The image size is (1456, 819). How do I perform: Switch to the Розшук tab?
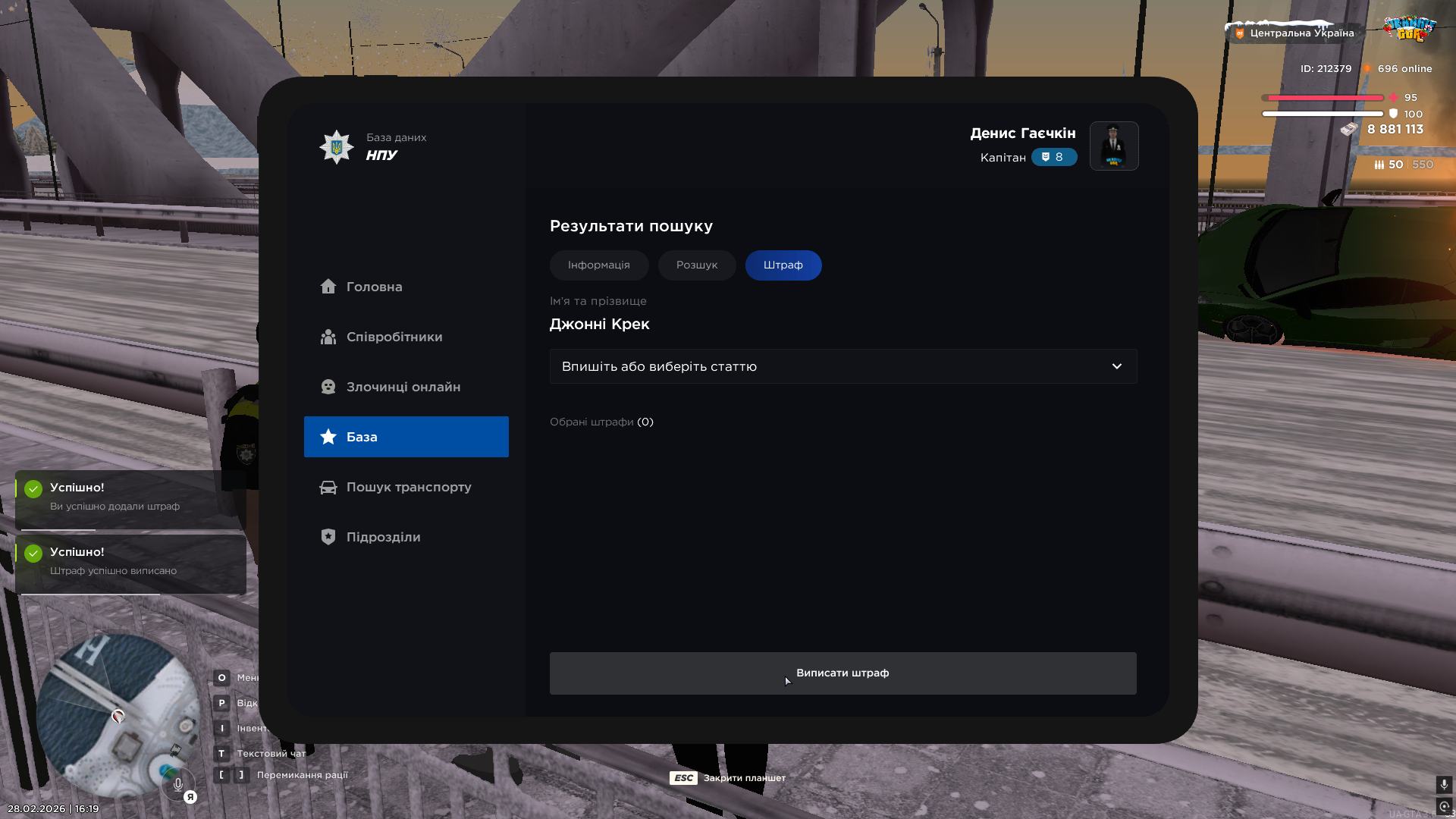click(x=696, y=265)
